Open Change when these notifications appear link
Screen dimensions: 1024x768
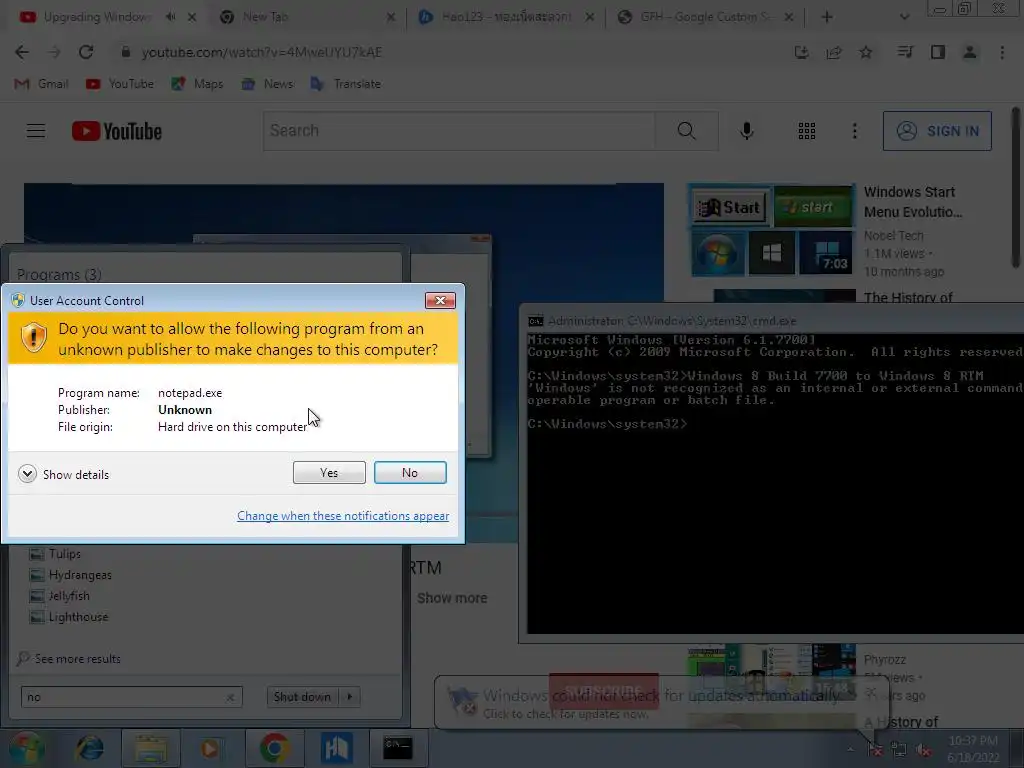pyautogui.click(x=343, y=516)
